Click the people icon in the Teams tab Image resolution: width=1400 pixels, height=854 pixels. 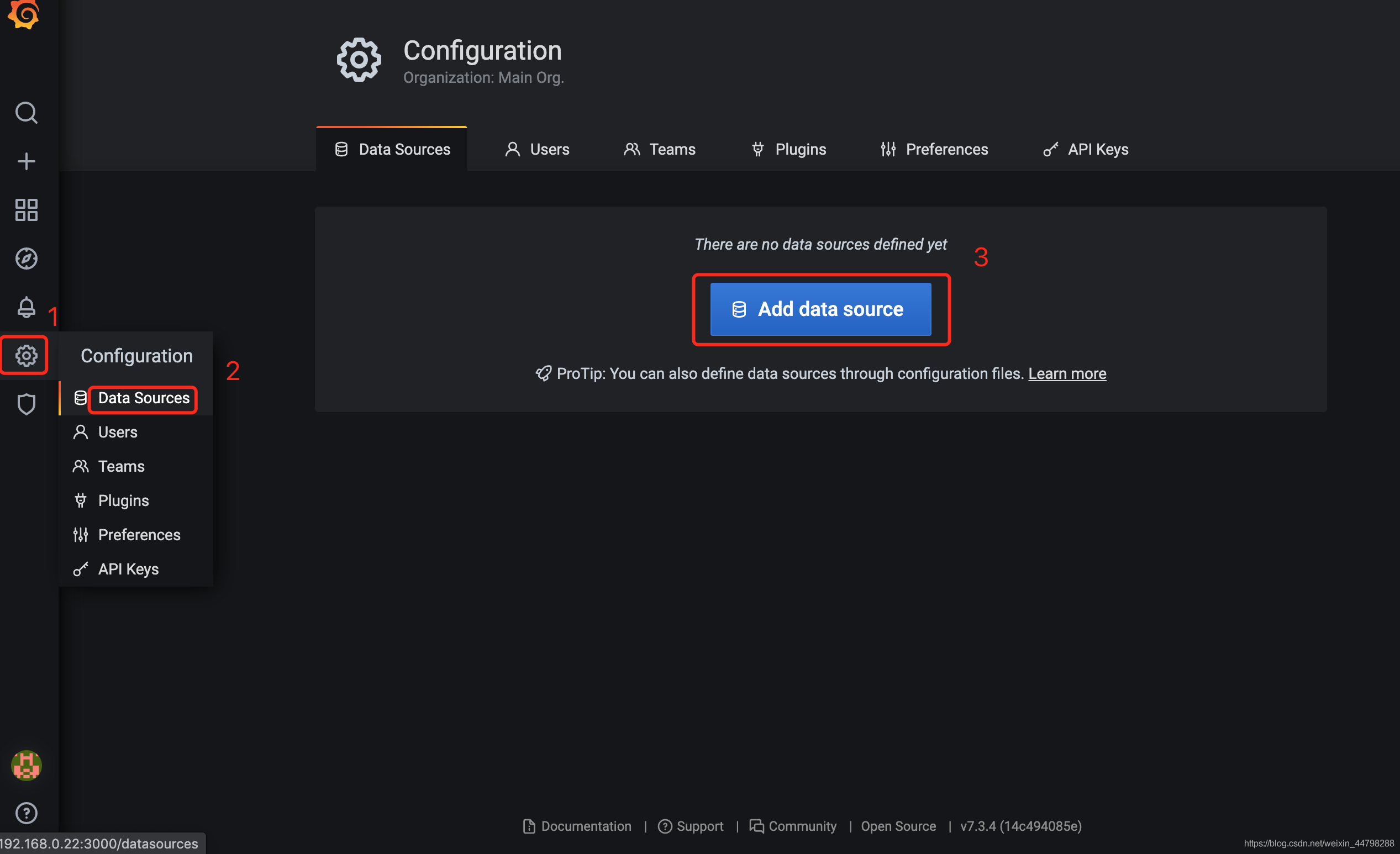632,150
